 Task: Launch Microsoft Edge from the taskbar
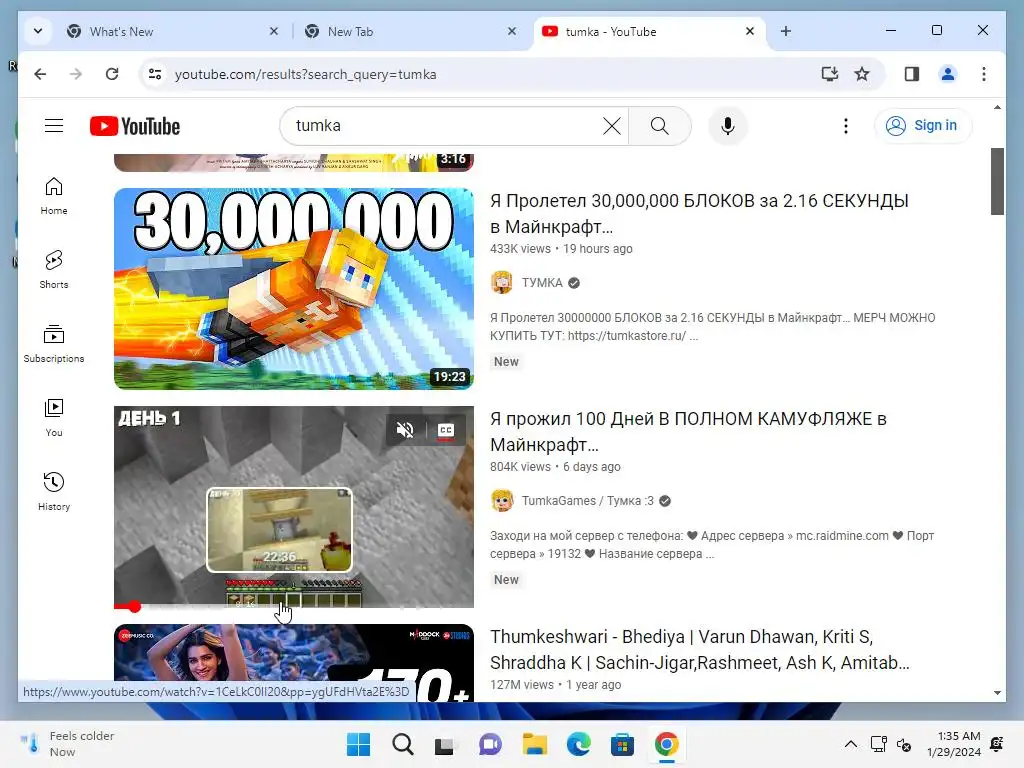pyautogui.click(x=579, y=744)
